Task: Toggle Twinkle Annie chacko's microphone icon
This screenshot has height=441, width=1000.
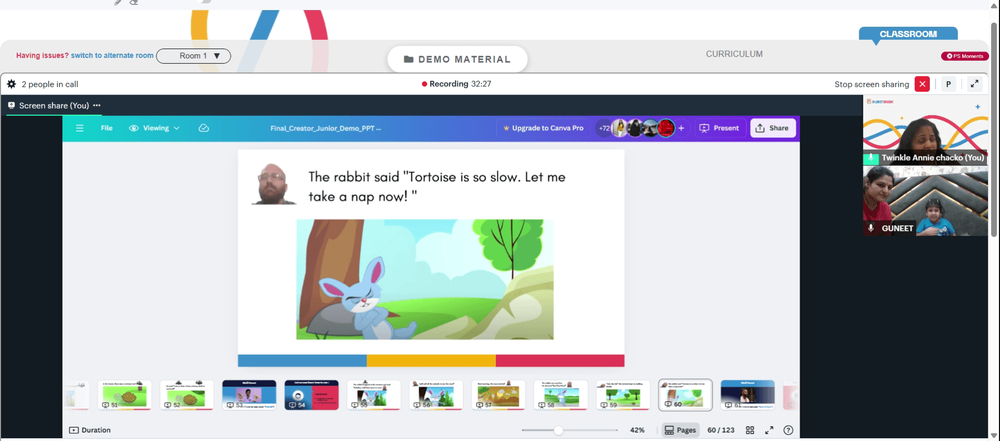Action: click(871, 158)
